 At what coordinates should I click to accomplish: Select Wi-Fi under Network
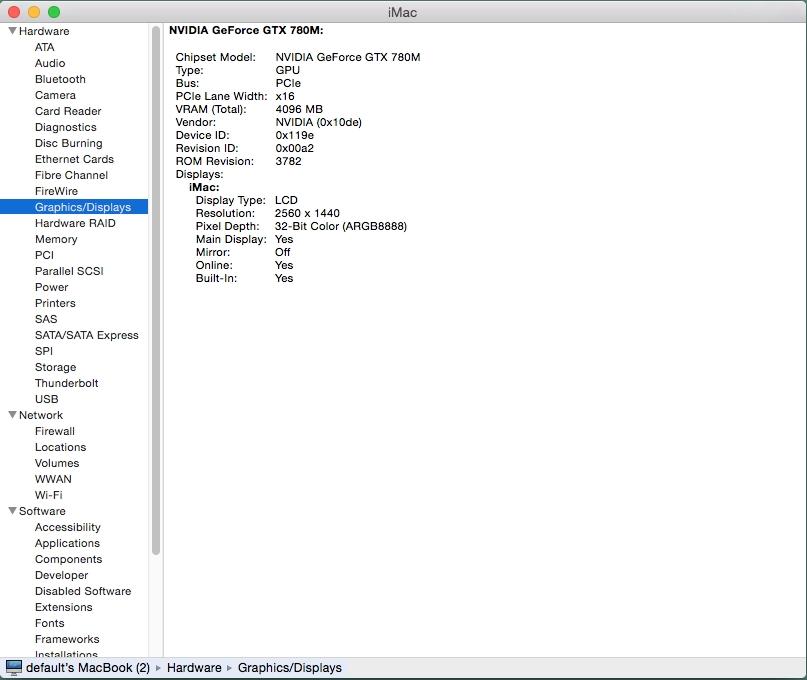coord(48,495)
